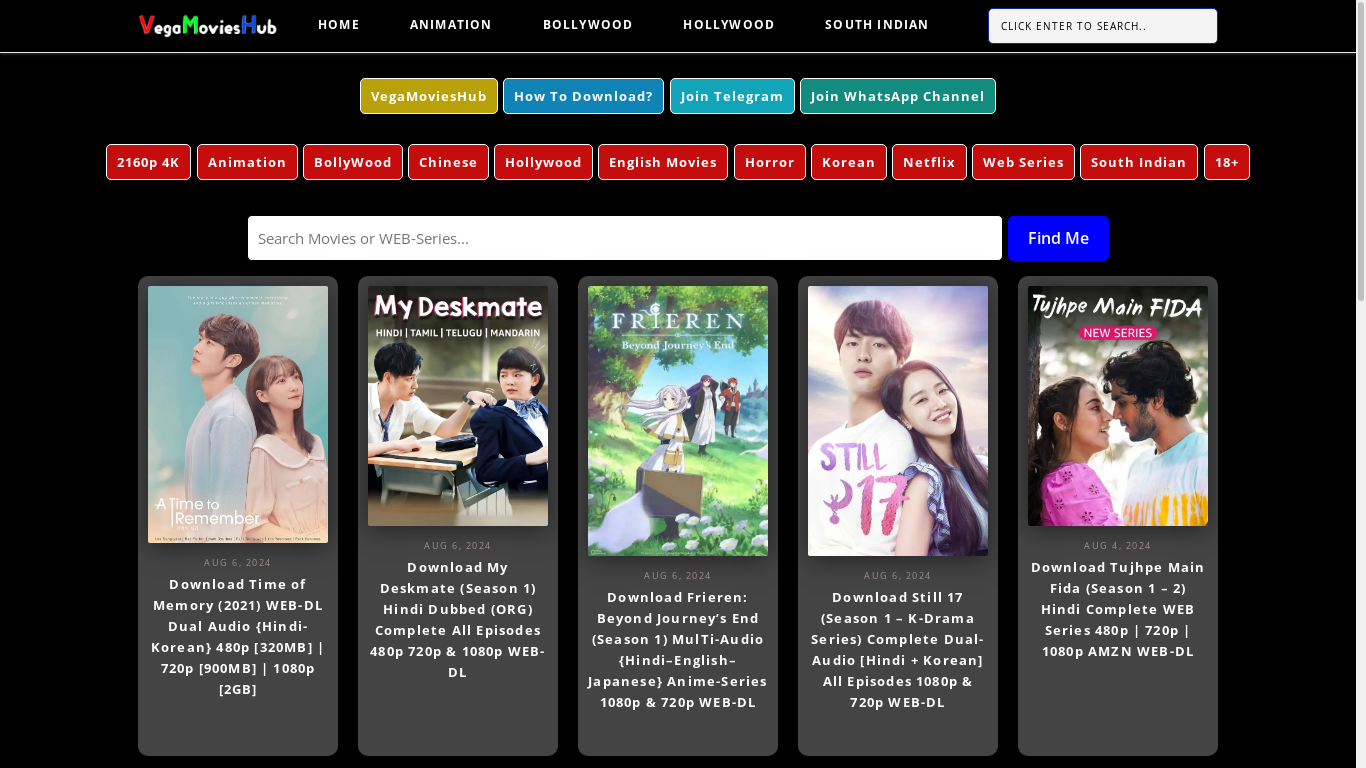Select the Netflix category tag
The width and height of the screenshot is (1366, 768).
[929, 162]
